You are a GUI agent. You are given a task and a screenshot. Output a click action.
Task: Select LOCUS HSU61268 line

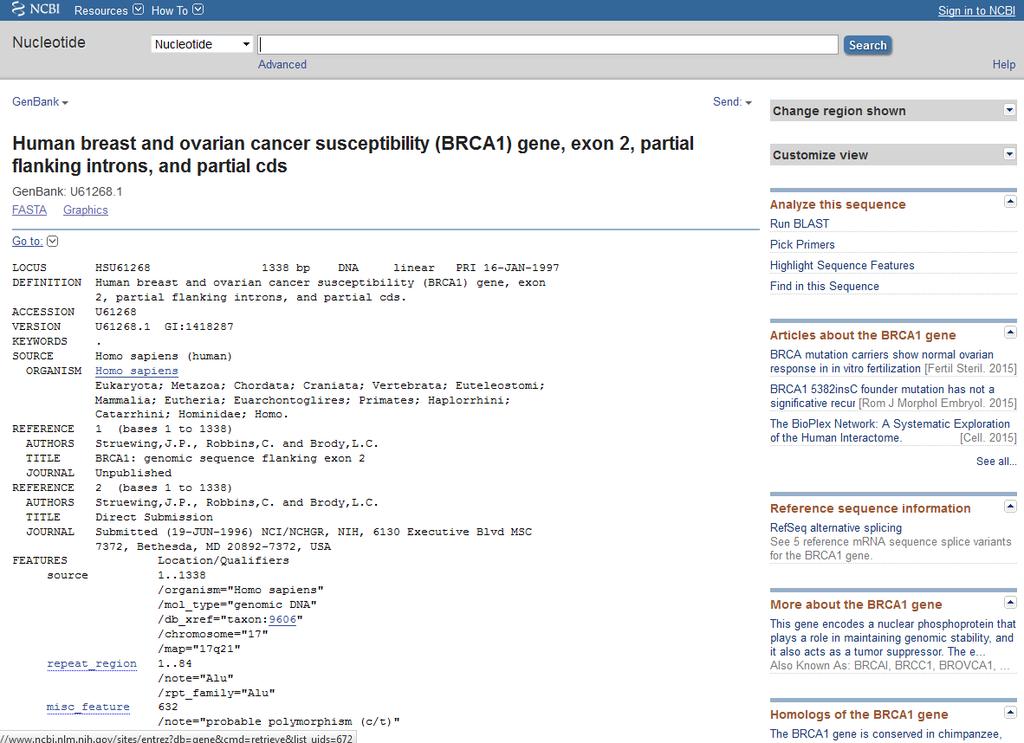tap(285, 268)
